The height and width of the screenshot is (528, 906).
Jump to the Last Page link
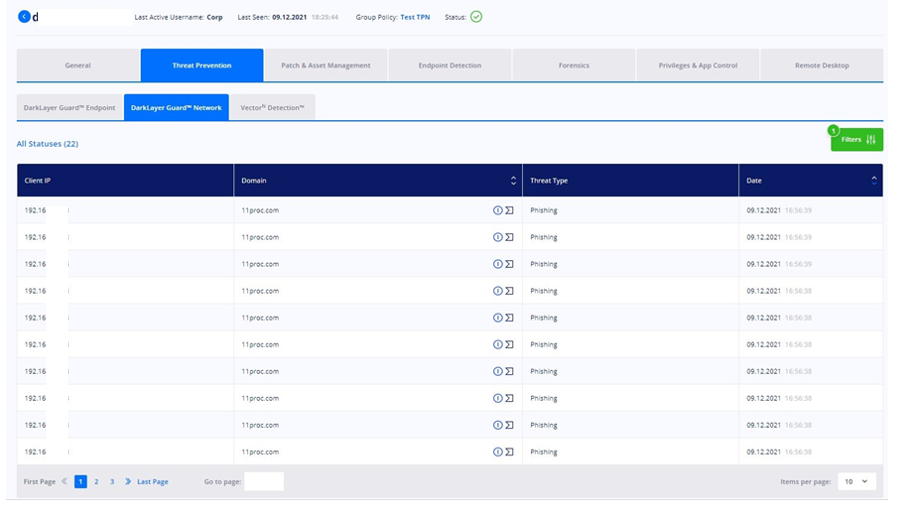(x=153, y=482)
